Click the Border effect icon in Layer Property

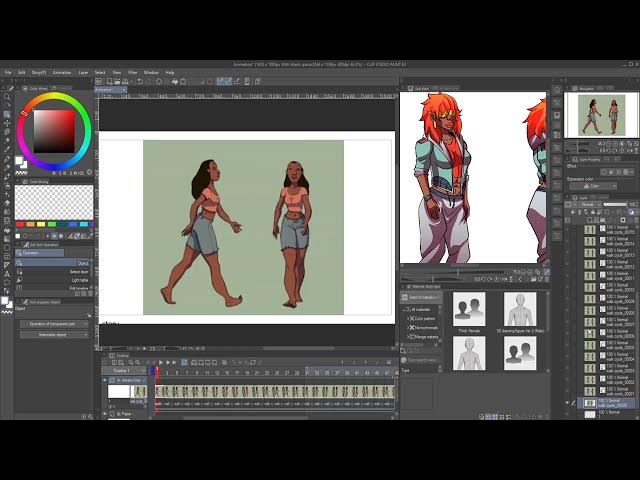[605, 172]
